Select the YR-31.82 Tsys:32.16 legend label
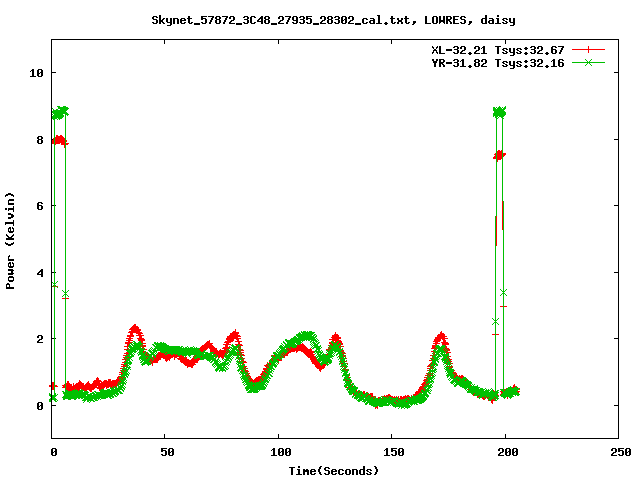Screen dimensions: 640x480 [498, 63]
